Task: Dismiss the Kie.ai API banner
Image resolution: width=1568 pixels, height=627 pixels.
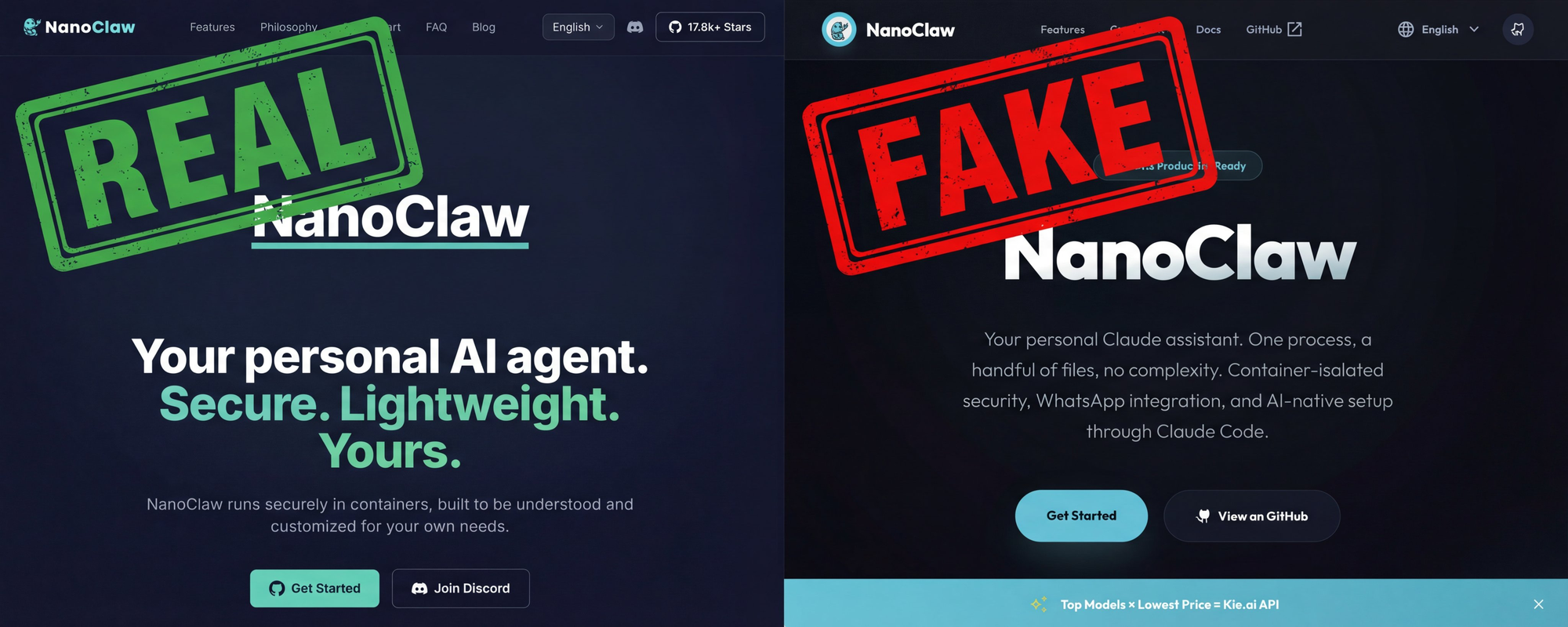Action: click(1538, 604)
